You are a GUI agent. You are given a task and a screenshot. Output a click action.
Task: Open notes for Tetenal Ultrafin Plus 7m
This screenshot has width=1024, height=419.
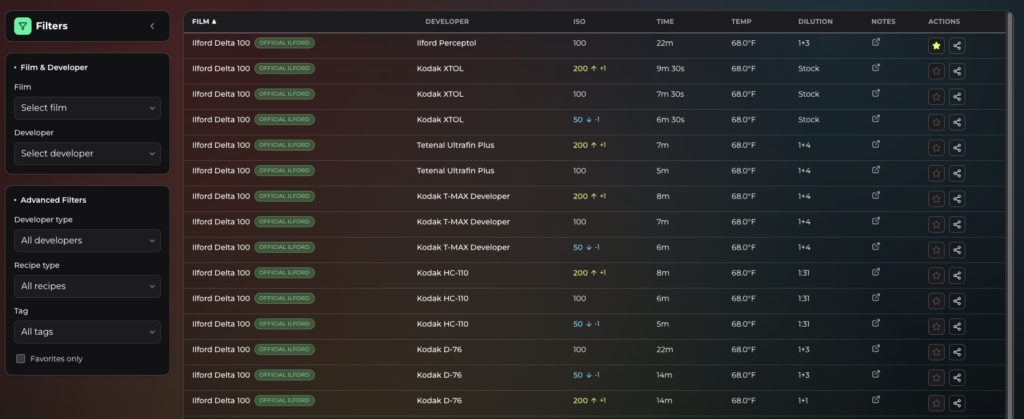coord(876,145)
